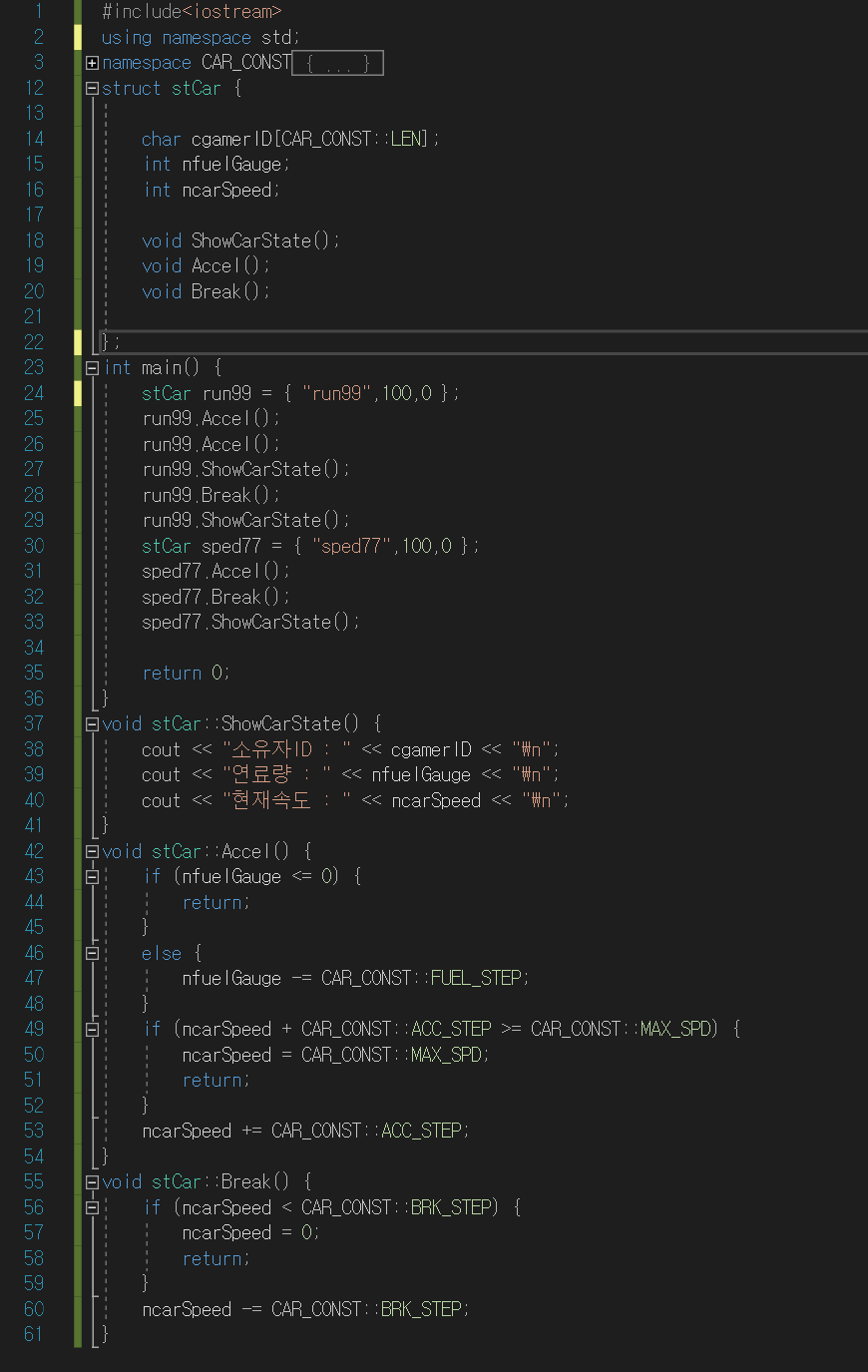Click 'void Accel();' declaration in struct
Screen dimensions: 868x1372
click(x=206, y=266)
